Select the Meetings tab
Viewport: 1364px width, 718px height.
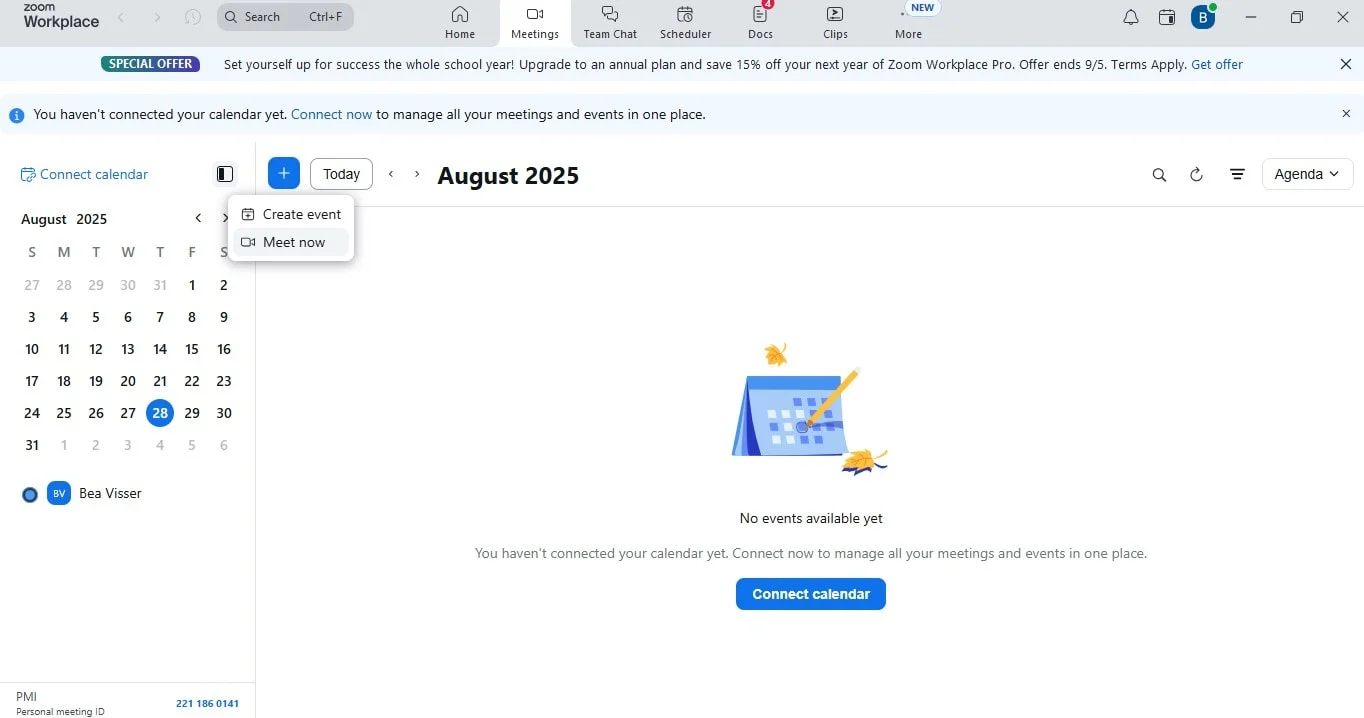[535, 23]
